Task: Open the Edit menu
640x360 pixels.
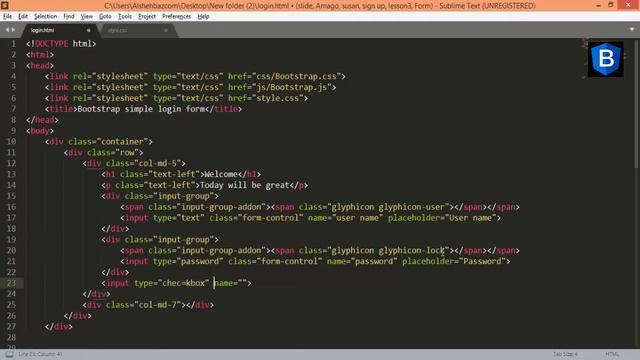Action: (x=23, y=16)
